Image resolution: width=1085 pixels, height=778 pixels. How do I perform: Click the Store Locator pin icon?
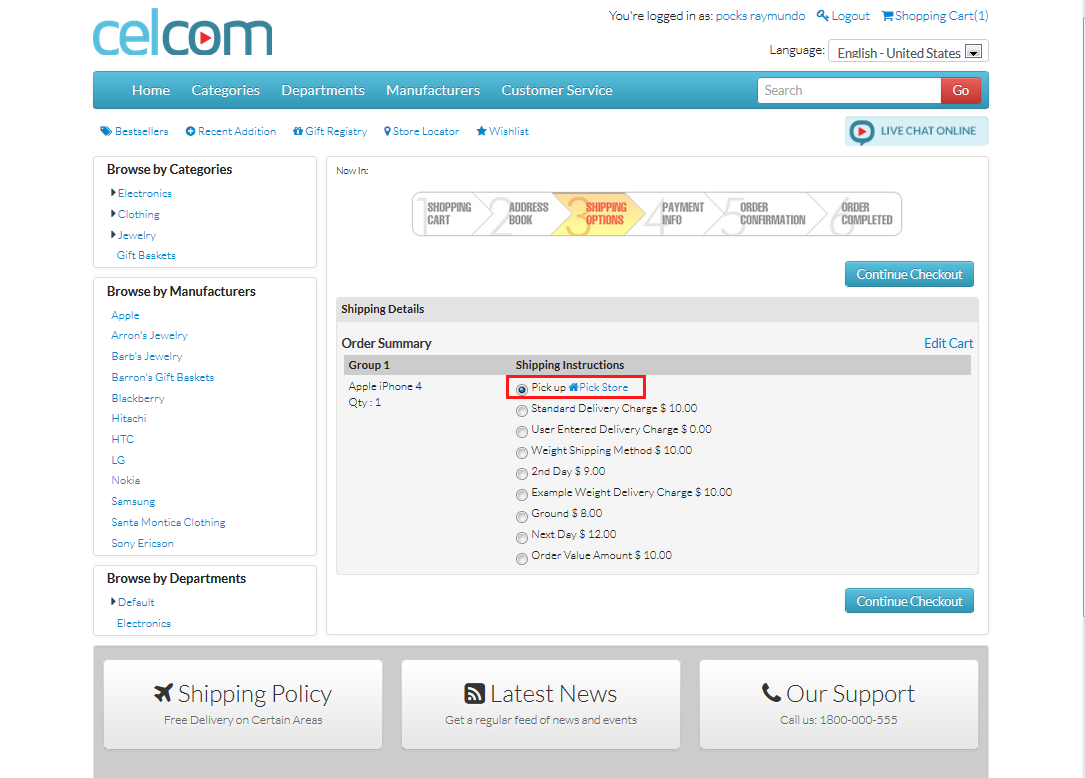tap(387, 132)
